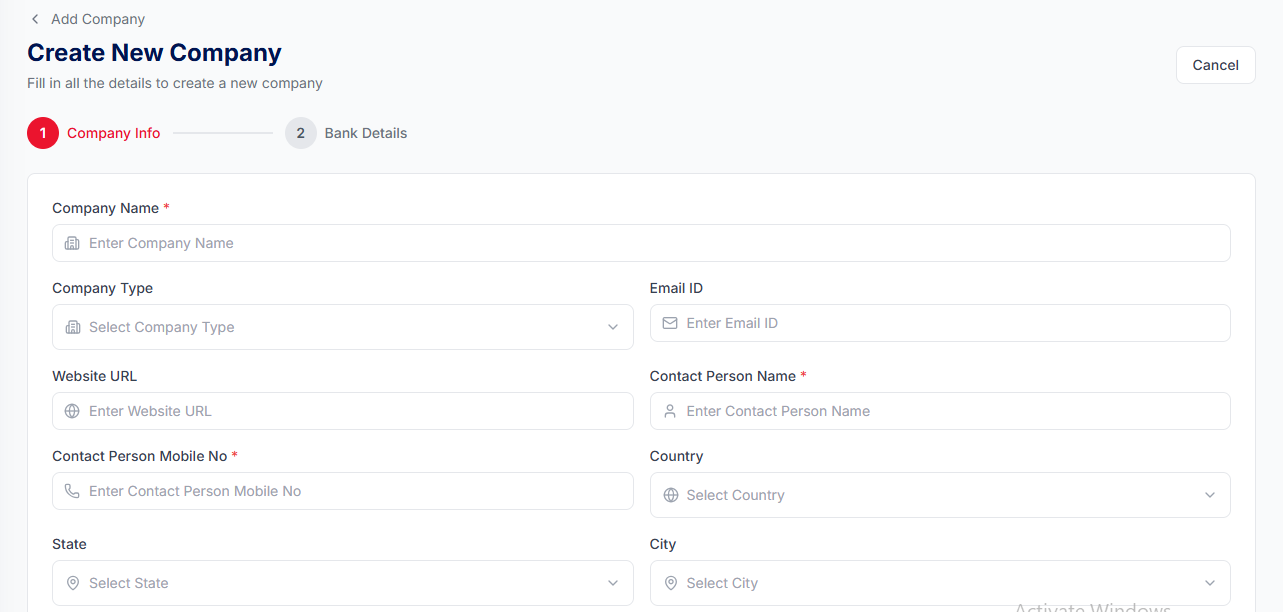Cancel company creation with Cancel button
This screenshot has height=612, width=1283.
pyautogui.click(x=1216, y=65)
